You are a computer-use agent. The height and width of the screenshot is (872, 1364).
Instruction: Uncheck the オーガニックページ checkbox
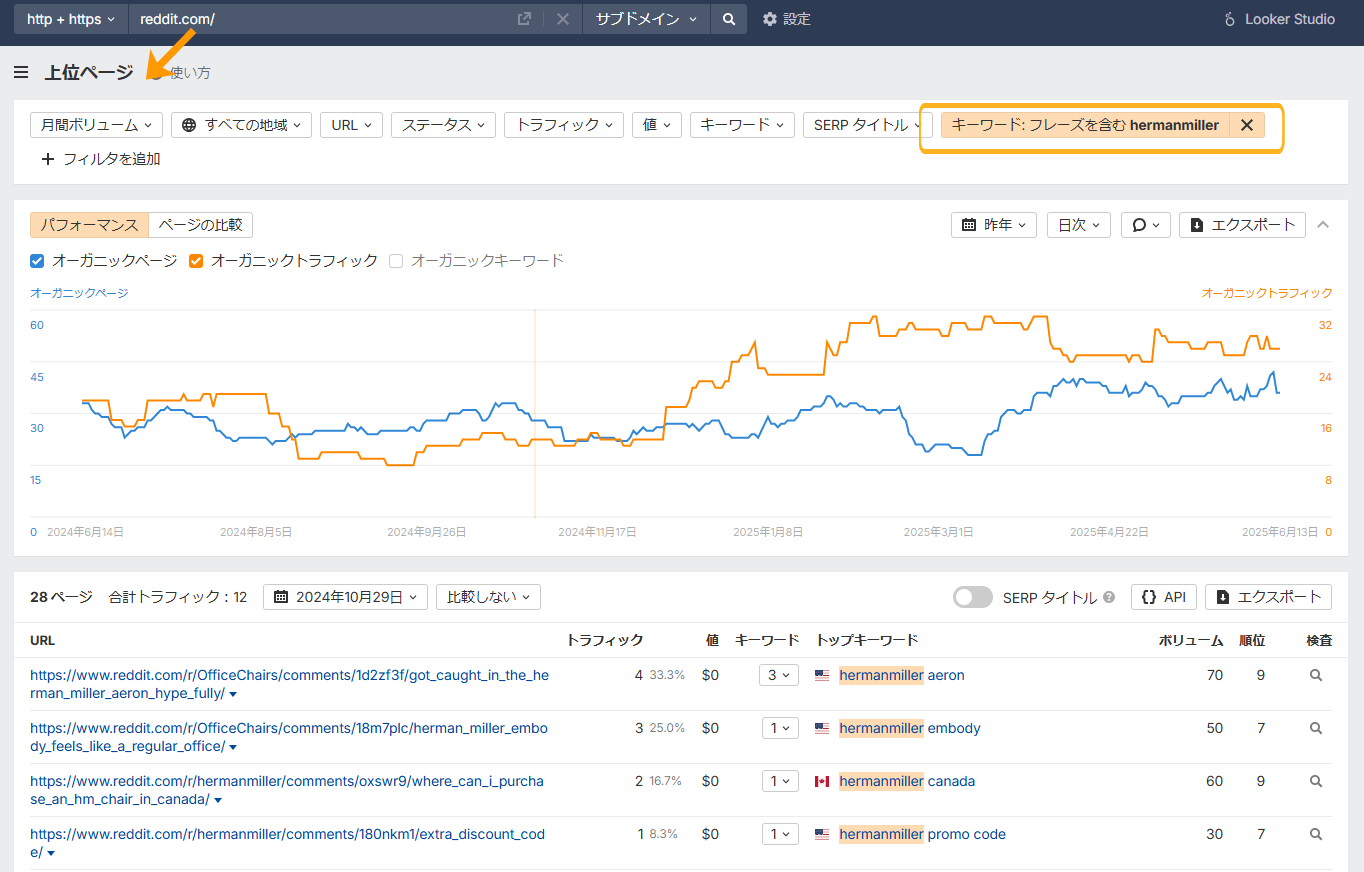(x=36, y=260)
